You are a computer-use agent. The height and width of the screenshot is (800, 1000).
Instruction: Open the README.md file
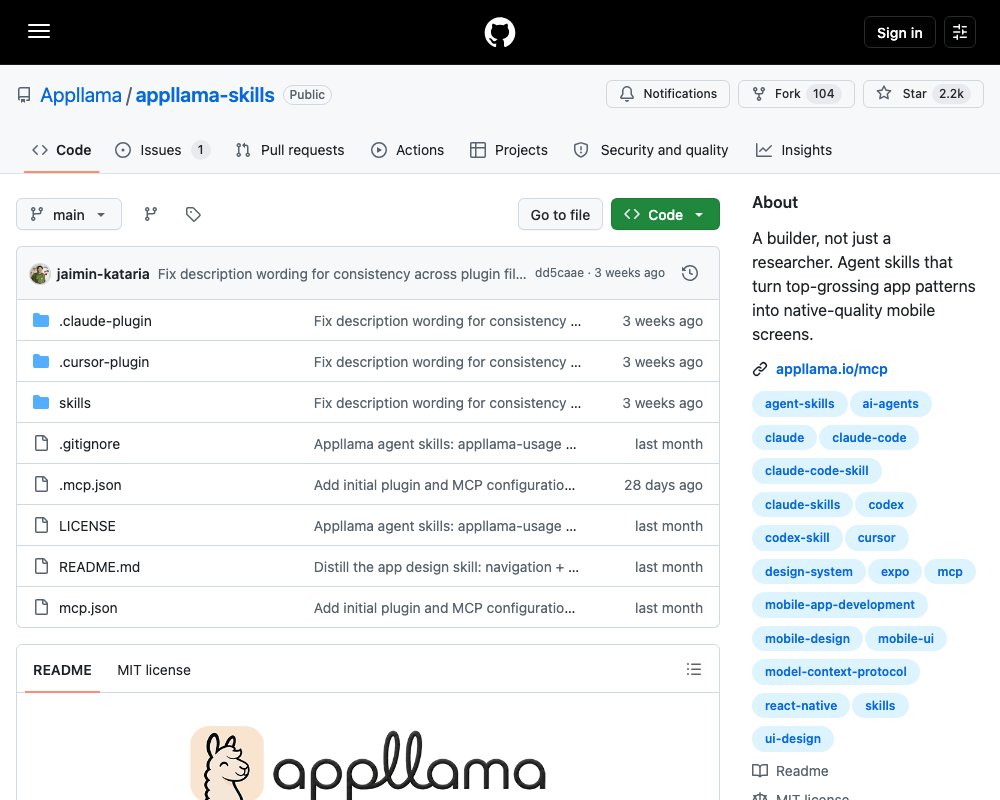pos(99,567)
